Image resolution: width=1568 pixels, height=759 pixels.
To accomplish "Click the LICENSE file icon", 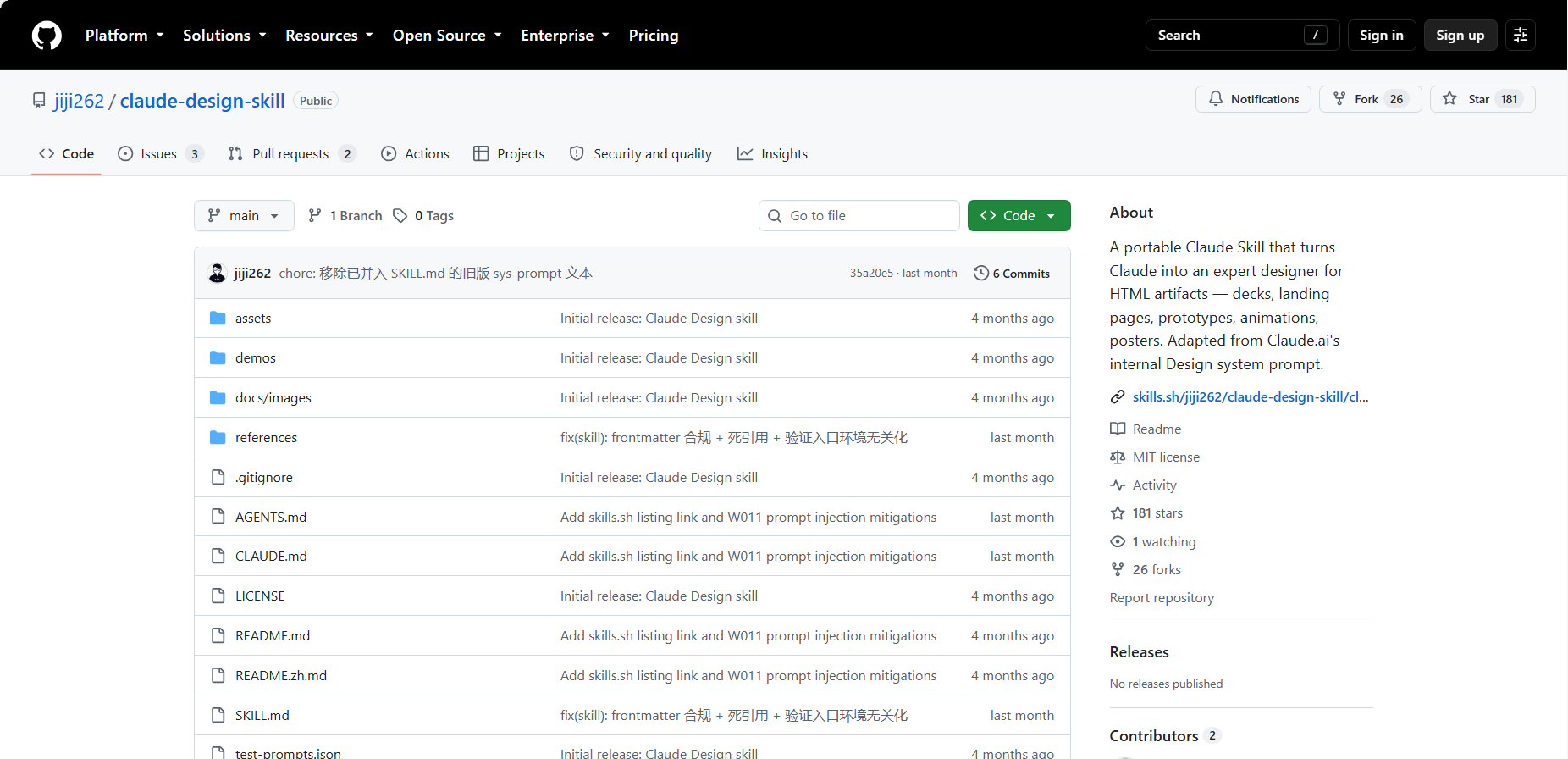I will (218, 596).
